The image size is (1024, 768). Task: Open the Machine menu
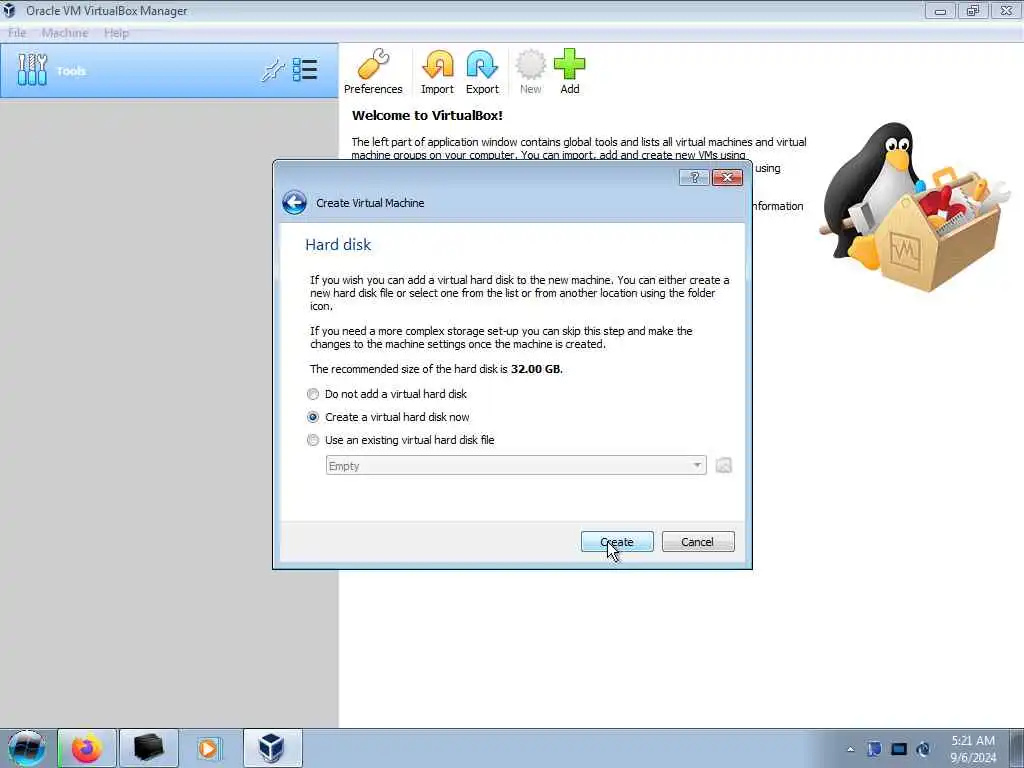65,33
